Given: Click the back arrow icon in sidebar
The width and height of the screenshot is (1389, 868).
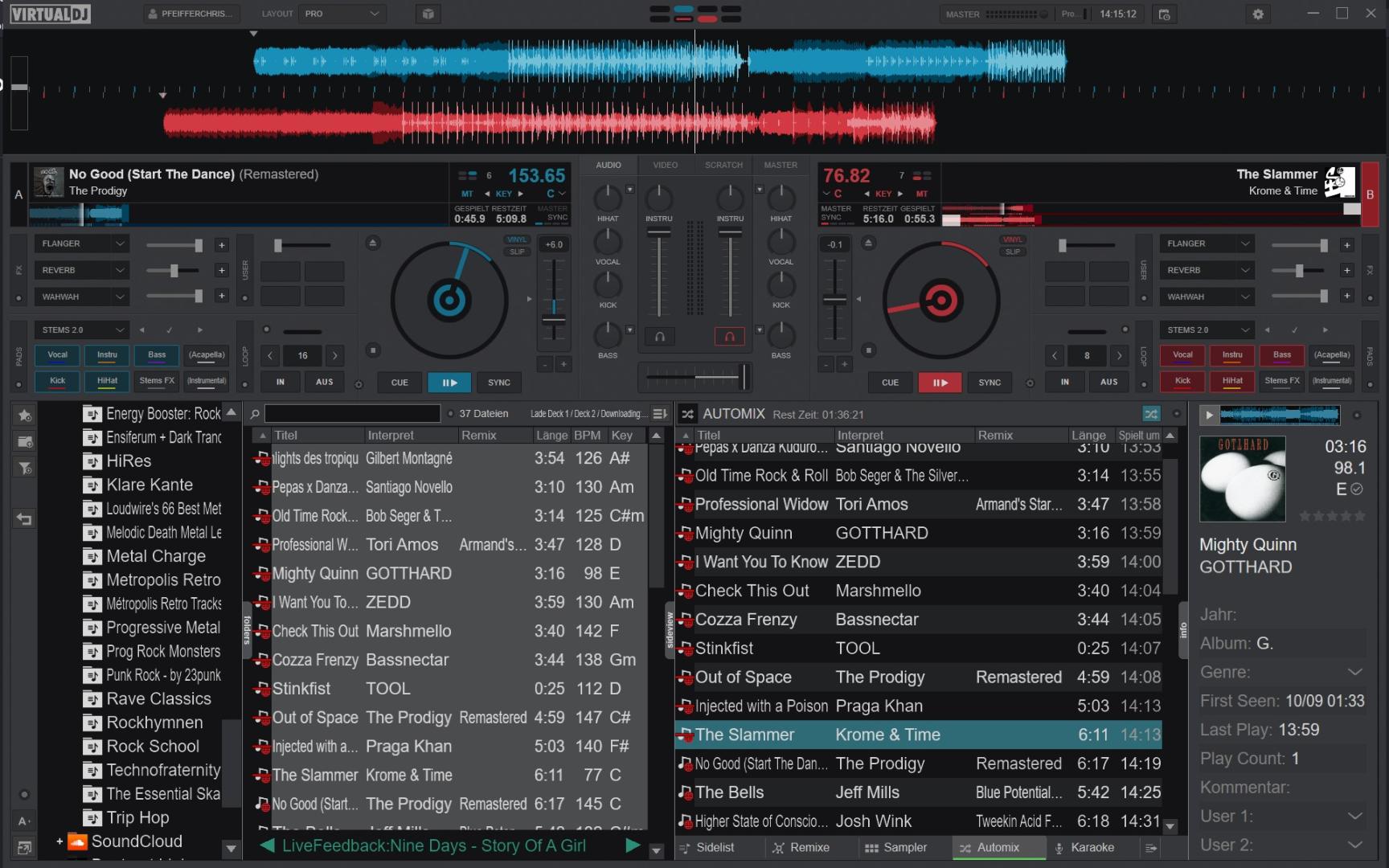Looking at the screenshot, I should 25,519.
